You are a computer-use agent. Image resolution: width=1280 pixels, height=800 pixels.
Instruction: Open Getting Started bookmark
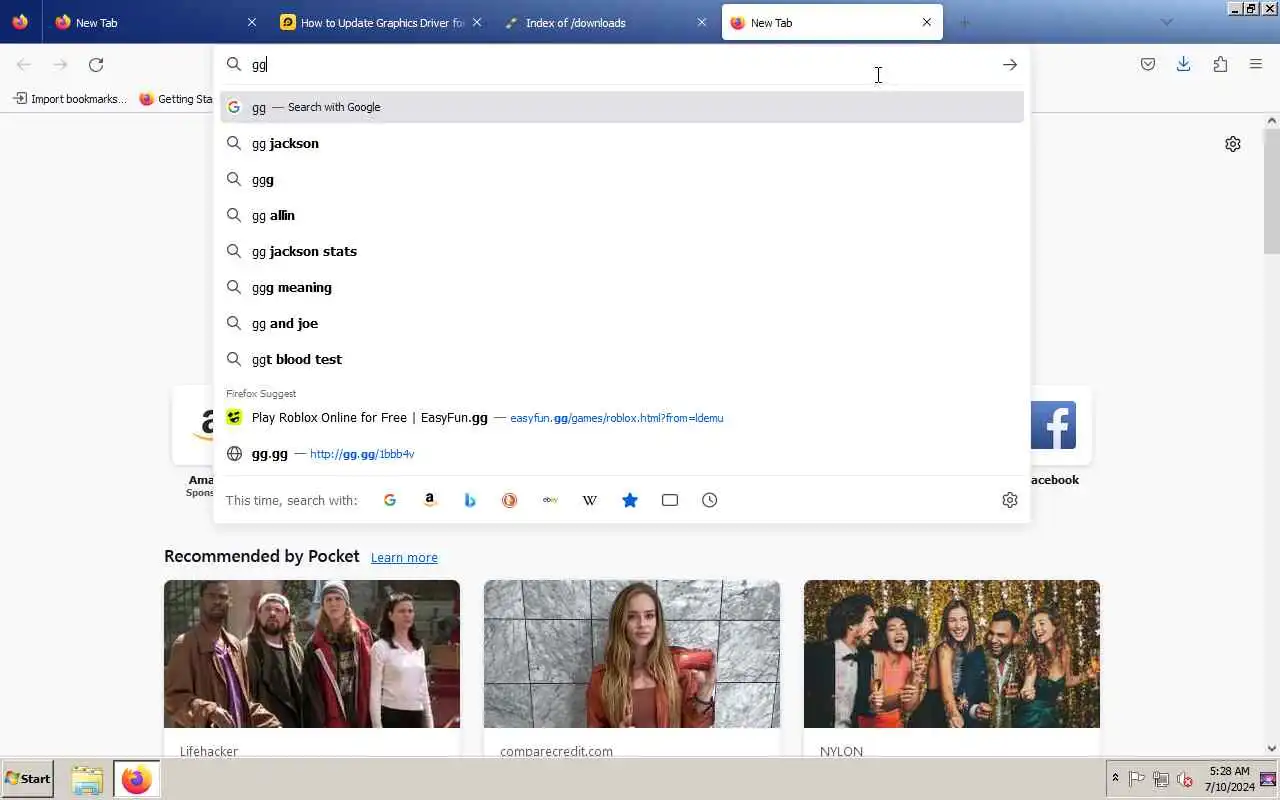(177, 99)
